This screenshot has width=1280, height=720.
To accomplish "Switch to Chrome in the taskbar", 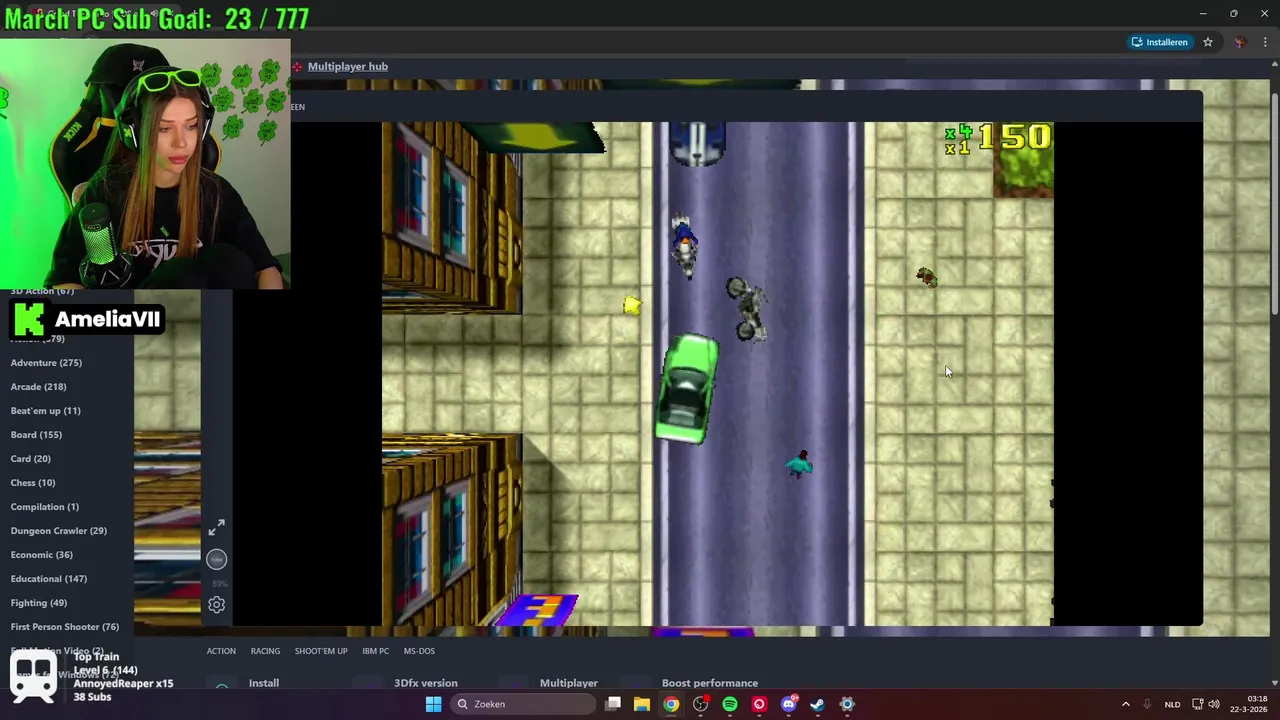I will click(x=671, y=704).
